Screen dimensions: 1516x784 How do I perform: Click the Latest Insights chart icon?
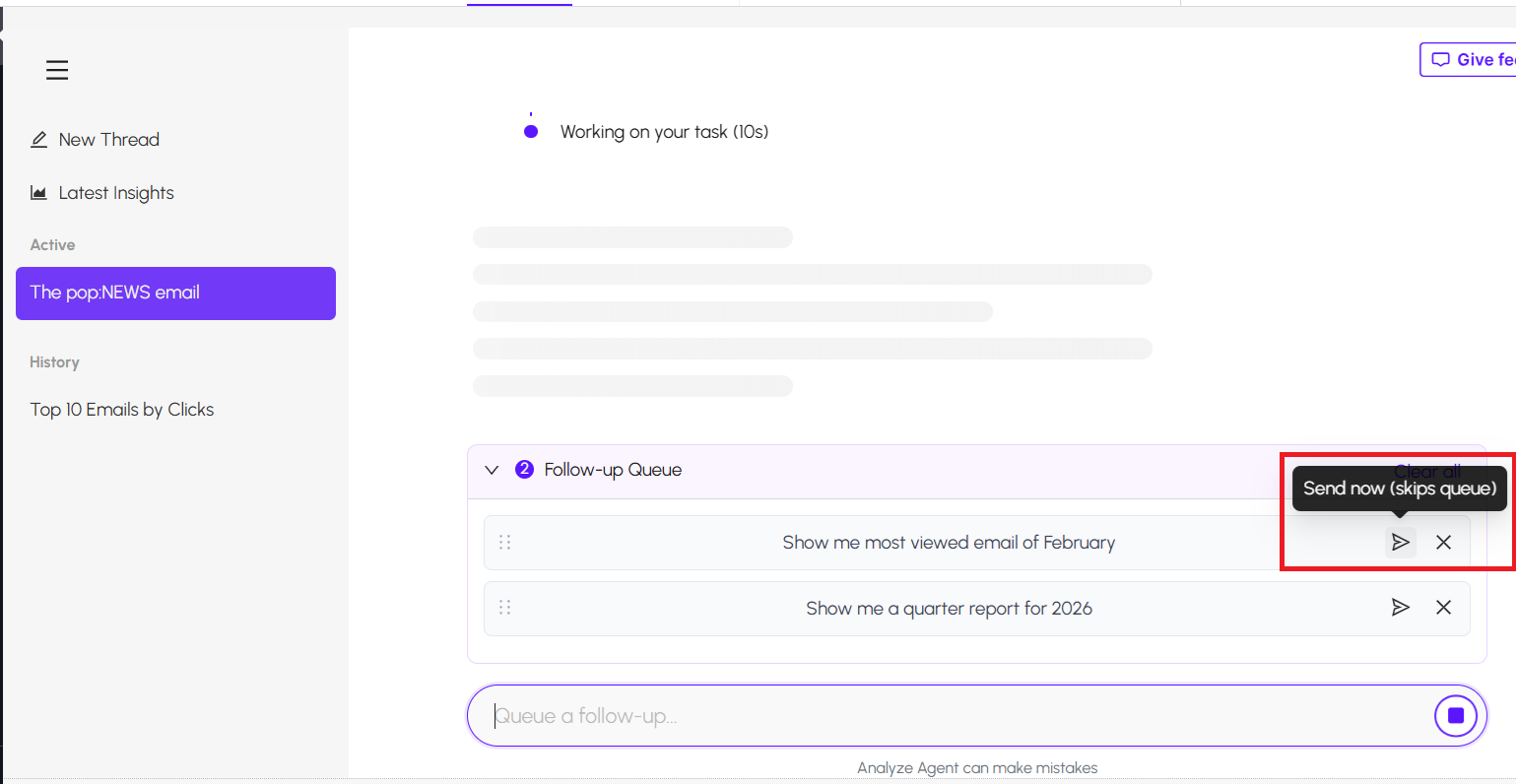point(39,193)
